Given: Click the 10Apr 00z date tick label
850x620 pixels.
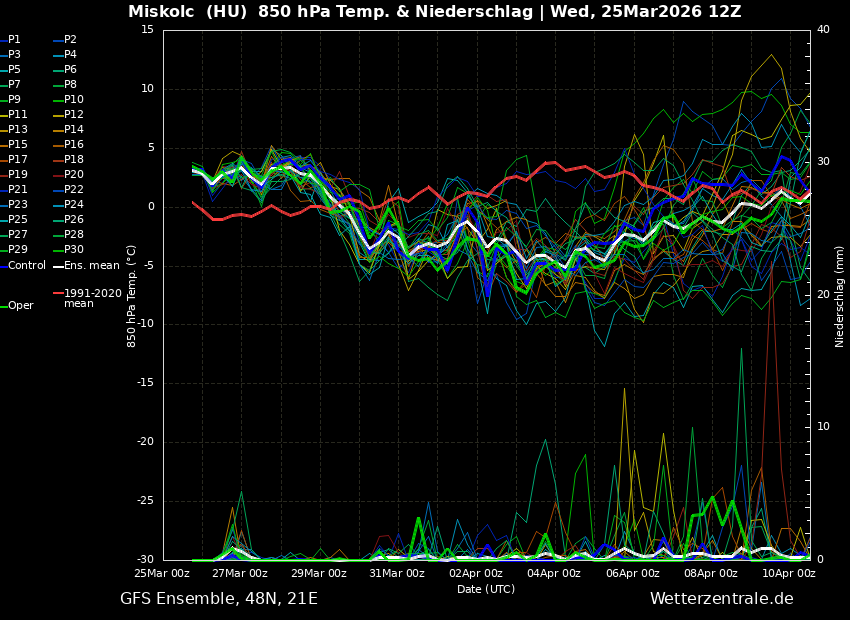Looking at the screenshot, I should [788, 573].
